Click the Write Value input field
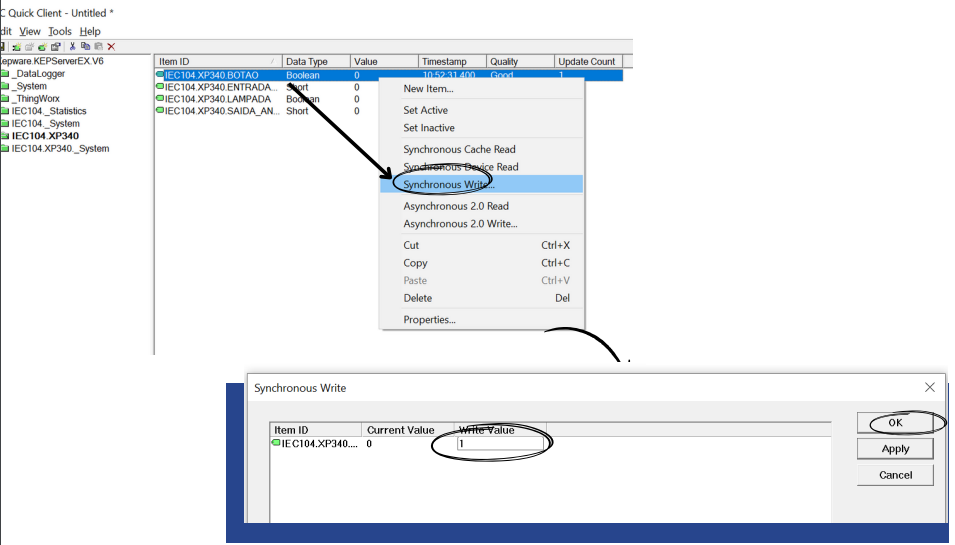The image size is (955, 545). tap(500, 443)
